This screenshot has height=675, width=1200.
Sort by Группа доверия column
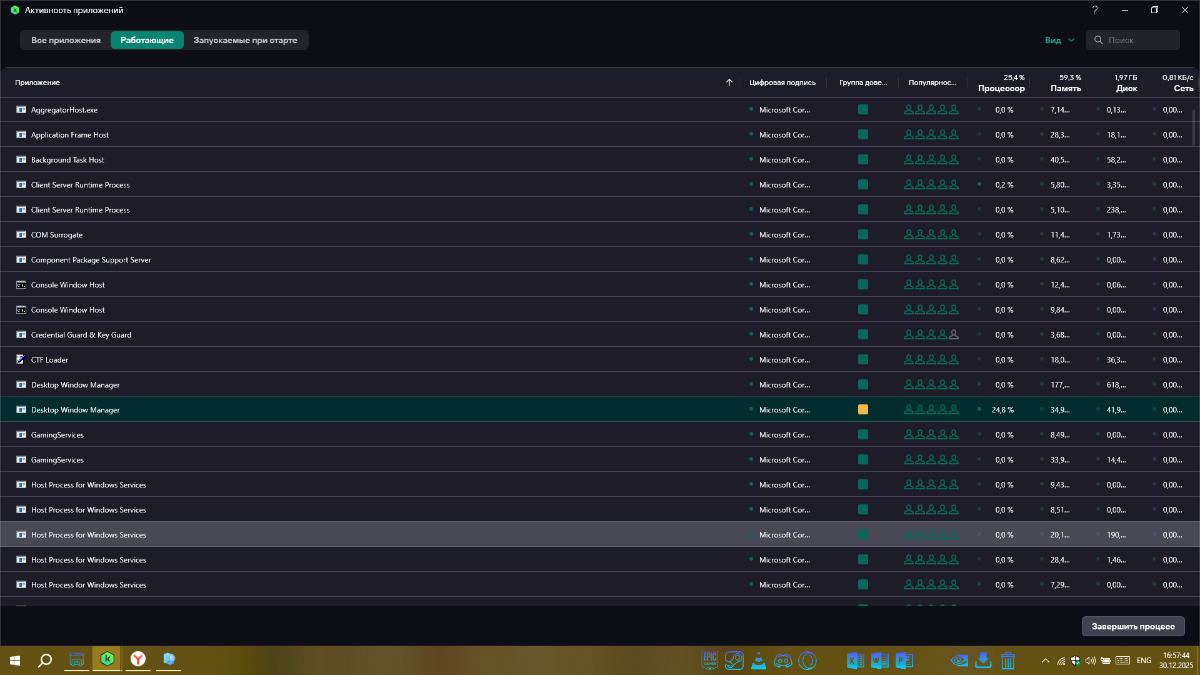click(862, 82)
